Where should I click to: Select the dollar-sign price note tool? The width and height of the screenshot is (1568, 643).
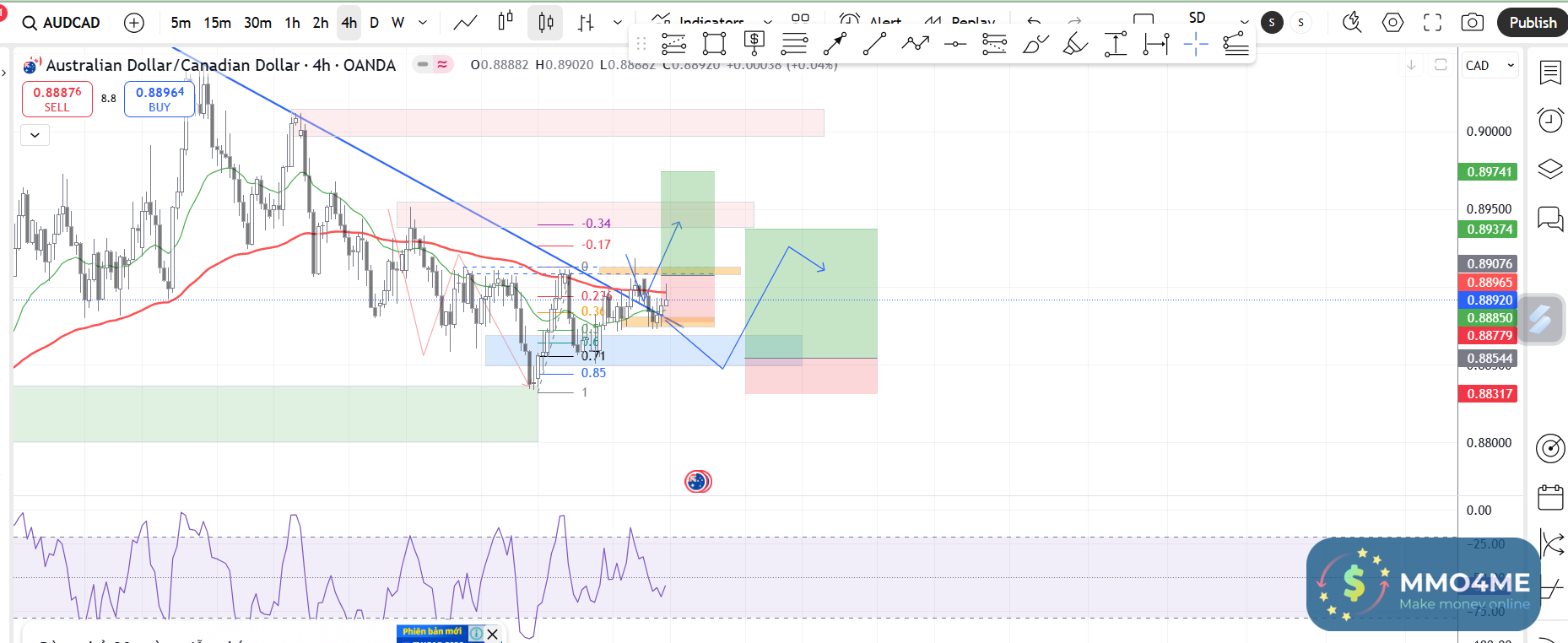tap(754, 43)
